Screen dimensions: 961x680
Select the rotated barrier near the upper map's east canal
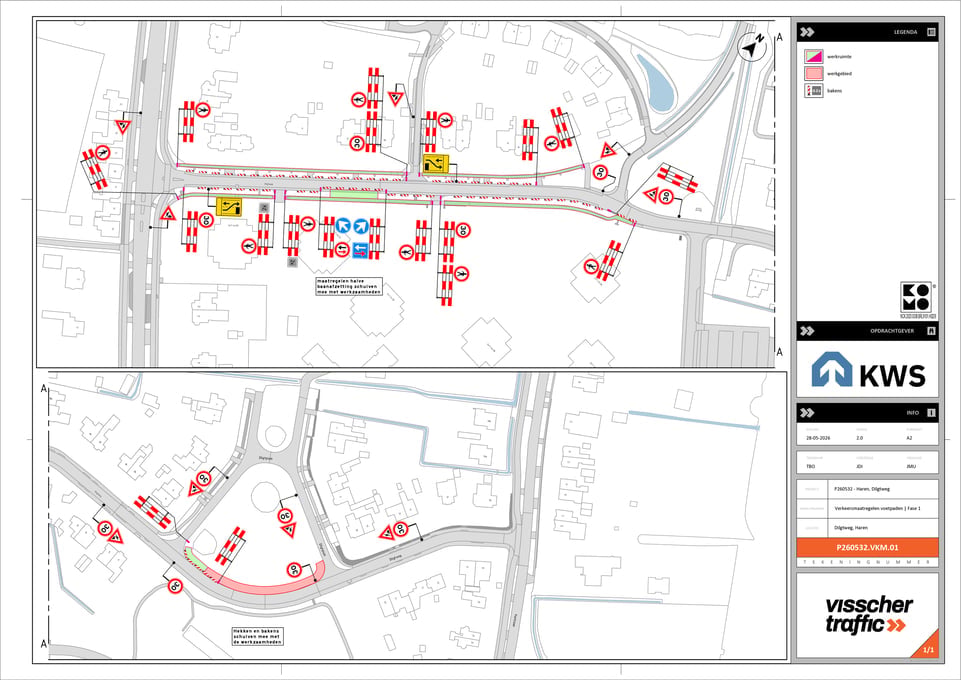pyautogui.click(x=677, y=178)
